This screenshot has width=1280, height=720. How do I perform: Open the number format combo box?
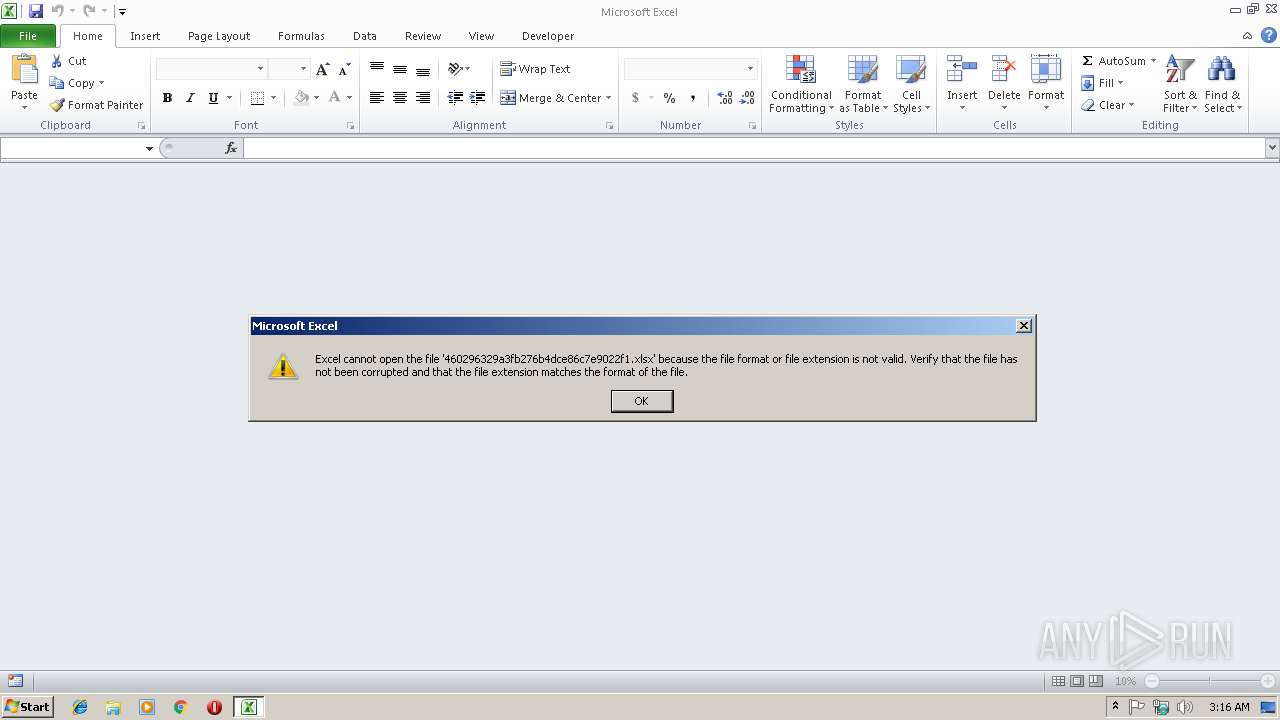tap(690, 69)
